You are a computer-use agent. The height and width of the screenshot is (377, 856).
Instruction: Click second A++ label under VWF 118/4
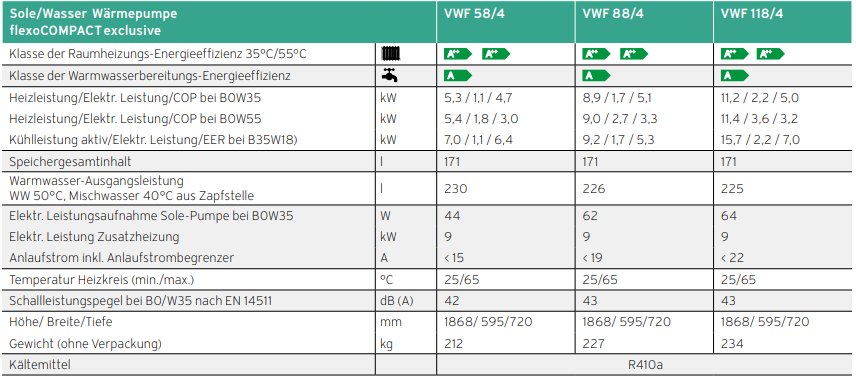click(770, 53)
